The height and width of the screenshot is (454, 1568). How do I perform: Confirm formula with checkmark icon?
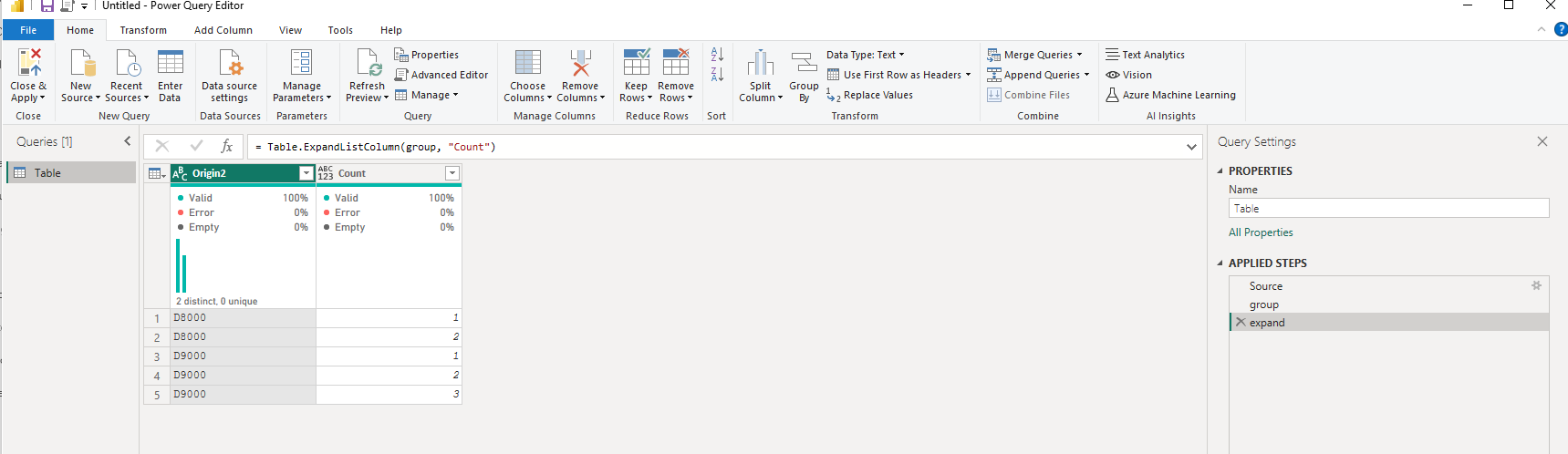coord(196,146)
